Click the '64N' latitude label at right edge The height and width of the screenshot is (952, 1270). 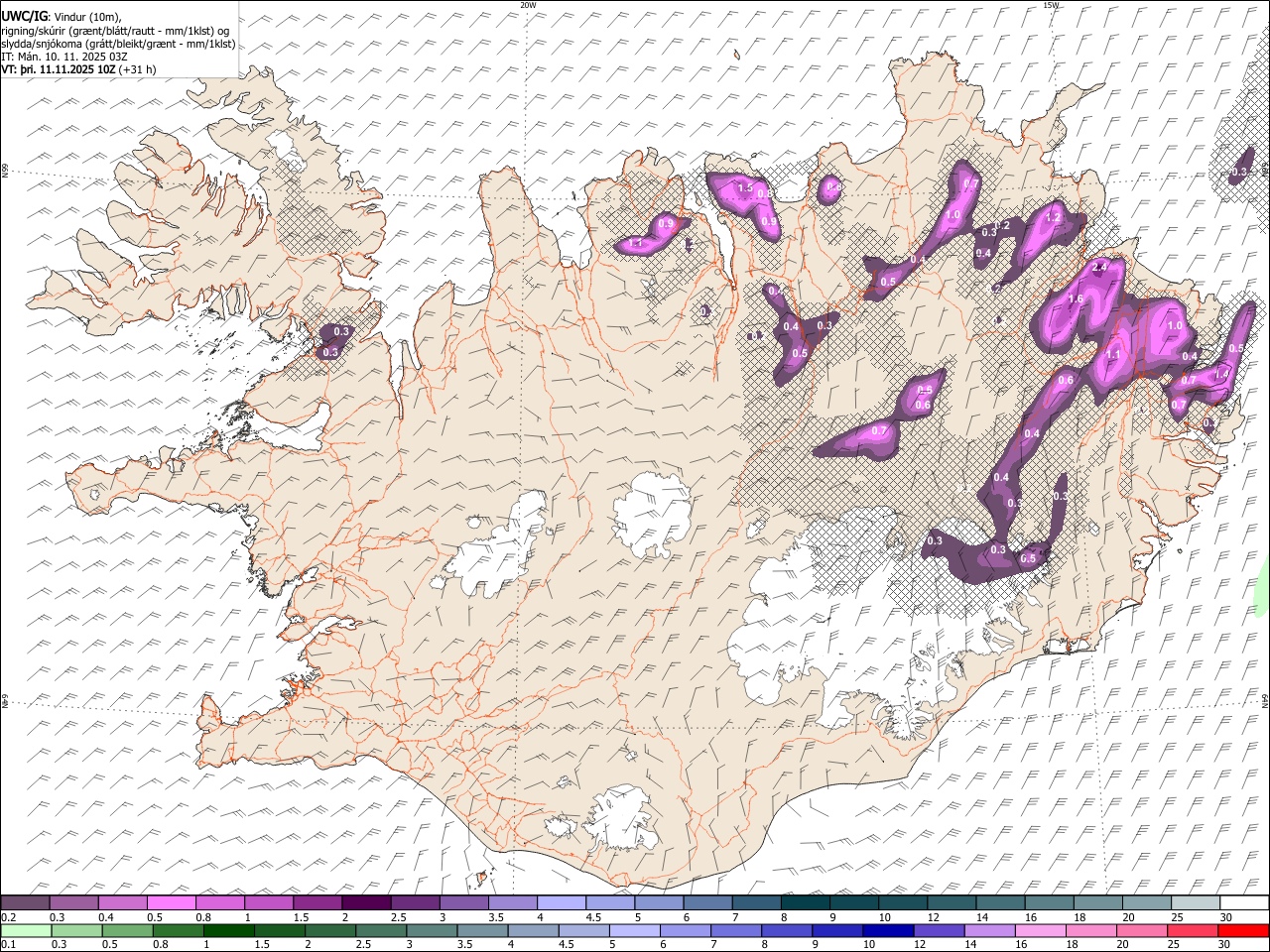click(1265, 701)
